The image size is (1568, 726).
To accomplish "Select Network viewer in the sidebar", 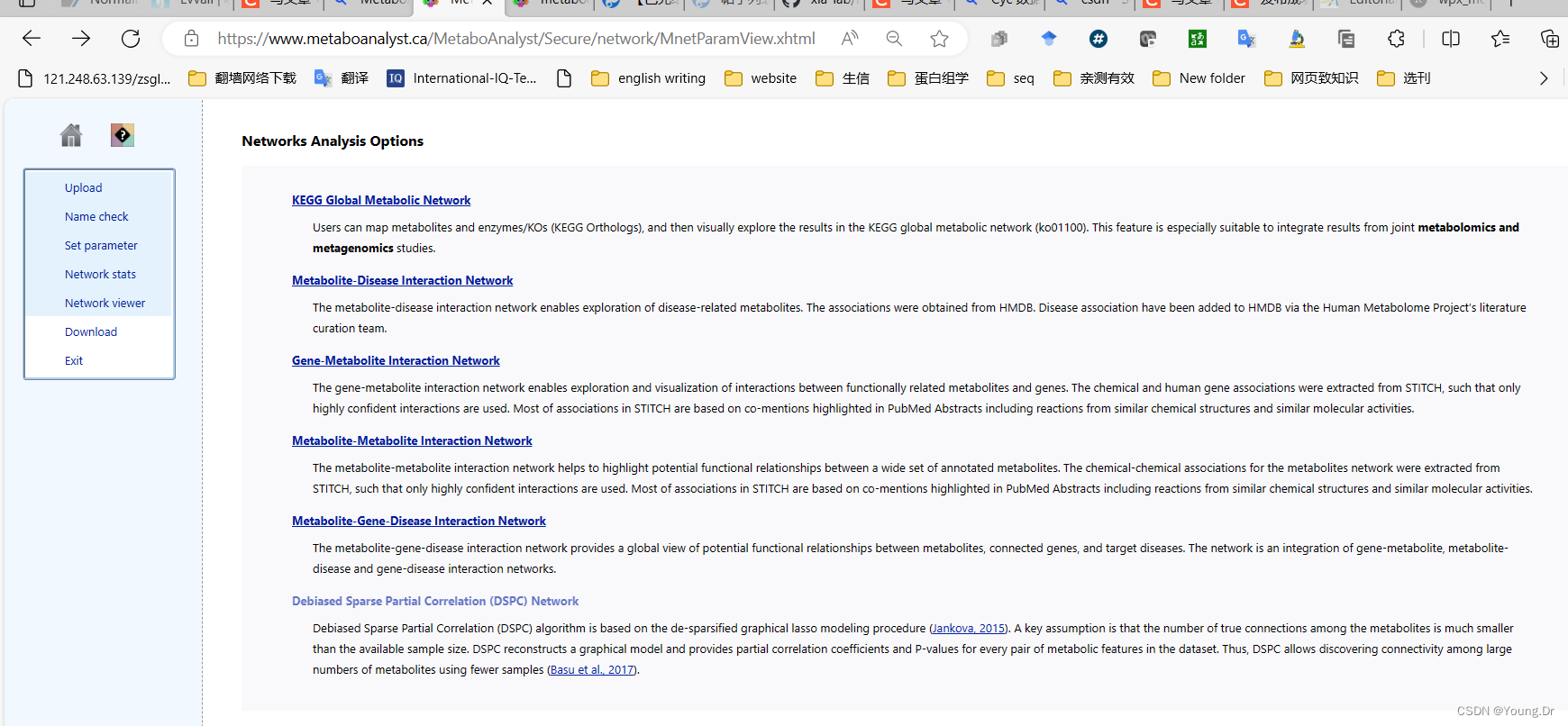I will [x=105, y=303].
